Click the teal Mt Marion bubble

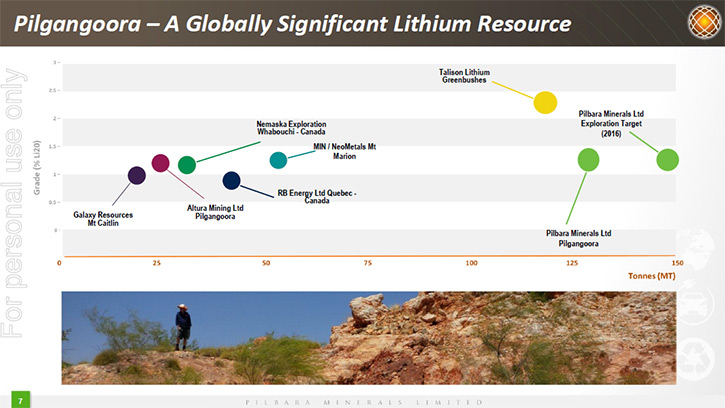[278, 160]
